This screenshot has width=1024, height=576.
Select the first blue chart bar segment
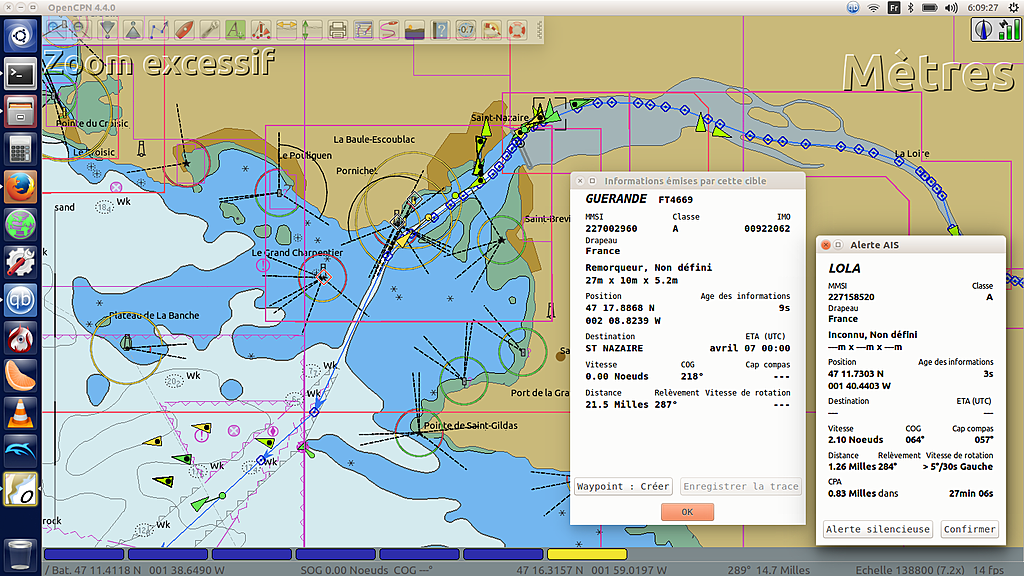pyautogui.click(x=84, y=554)
